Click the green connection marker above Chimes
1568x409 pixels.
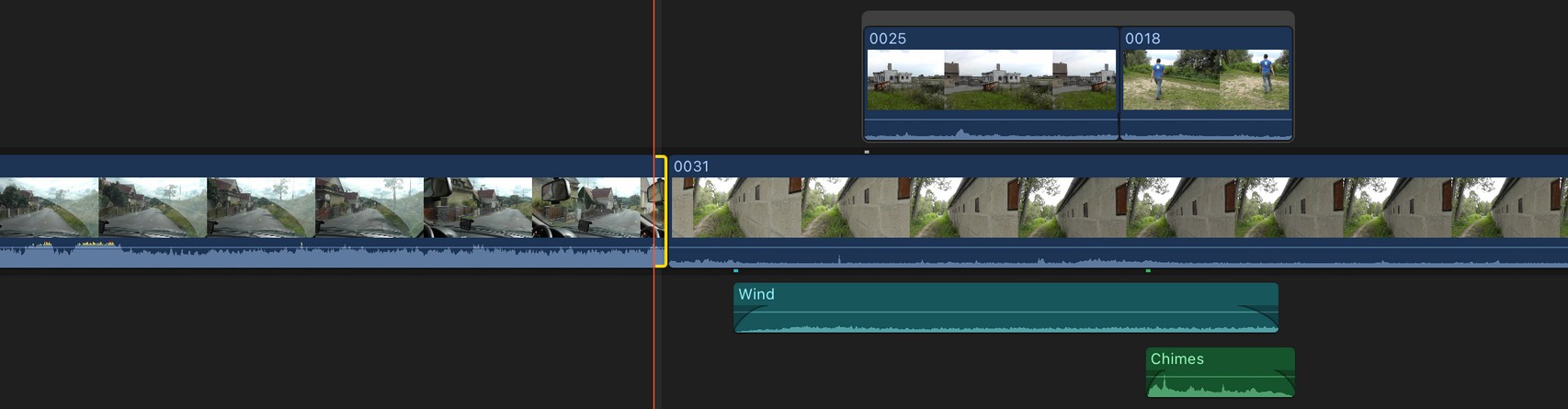click(x=1148, y=271)
